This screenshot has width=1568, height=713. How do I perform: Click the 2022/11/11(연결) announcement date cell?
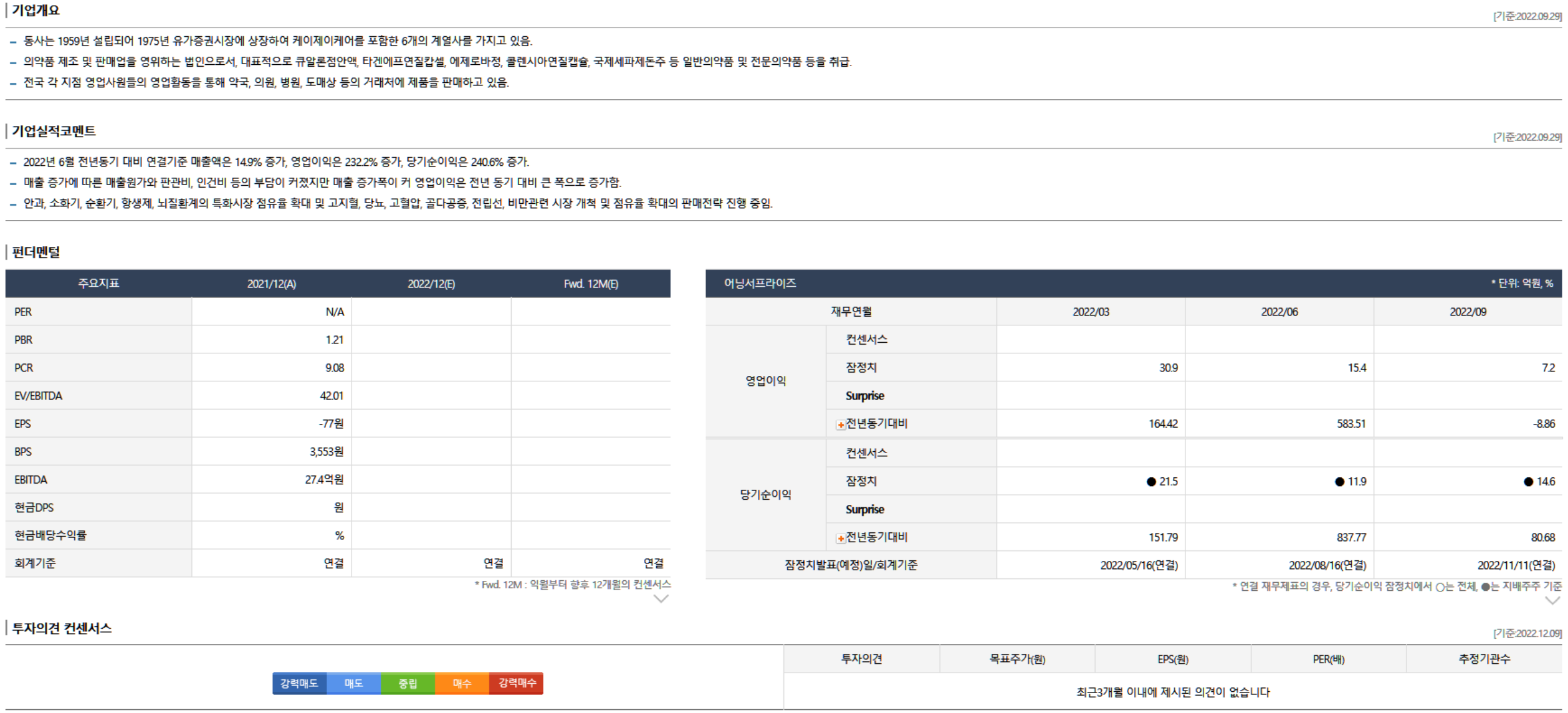tap(1516, 566)
